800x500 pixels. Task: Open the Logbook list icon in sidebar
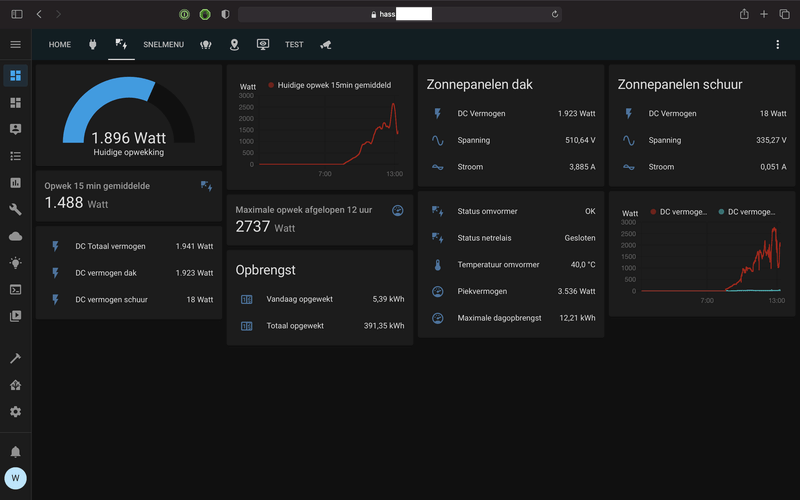[x=15, y=156]
